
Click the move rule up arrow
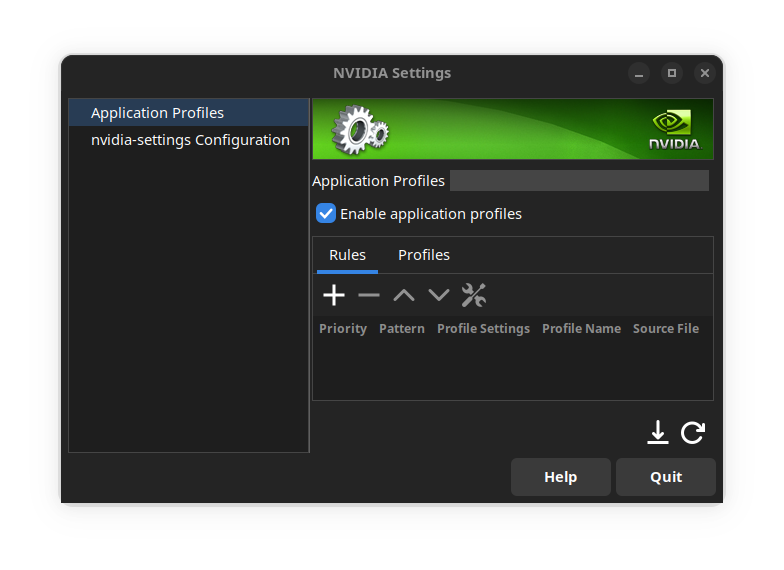[x=404, y=295]
